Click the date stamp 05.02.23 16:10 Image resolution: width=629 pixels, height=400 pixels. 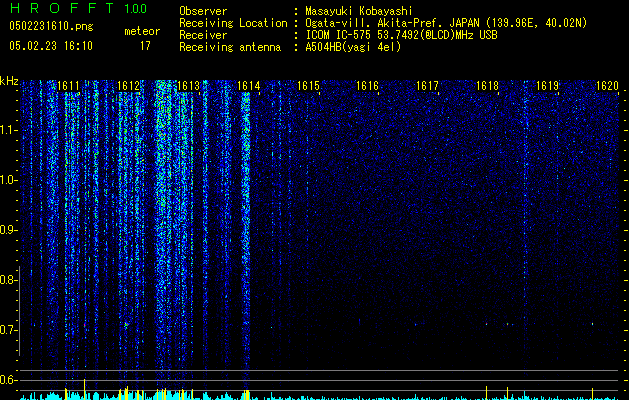51,46
